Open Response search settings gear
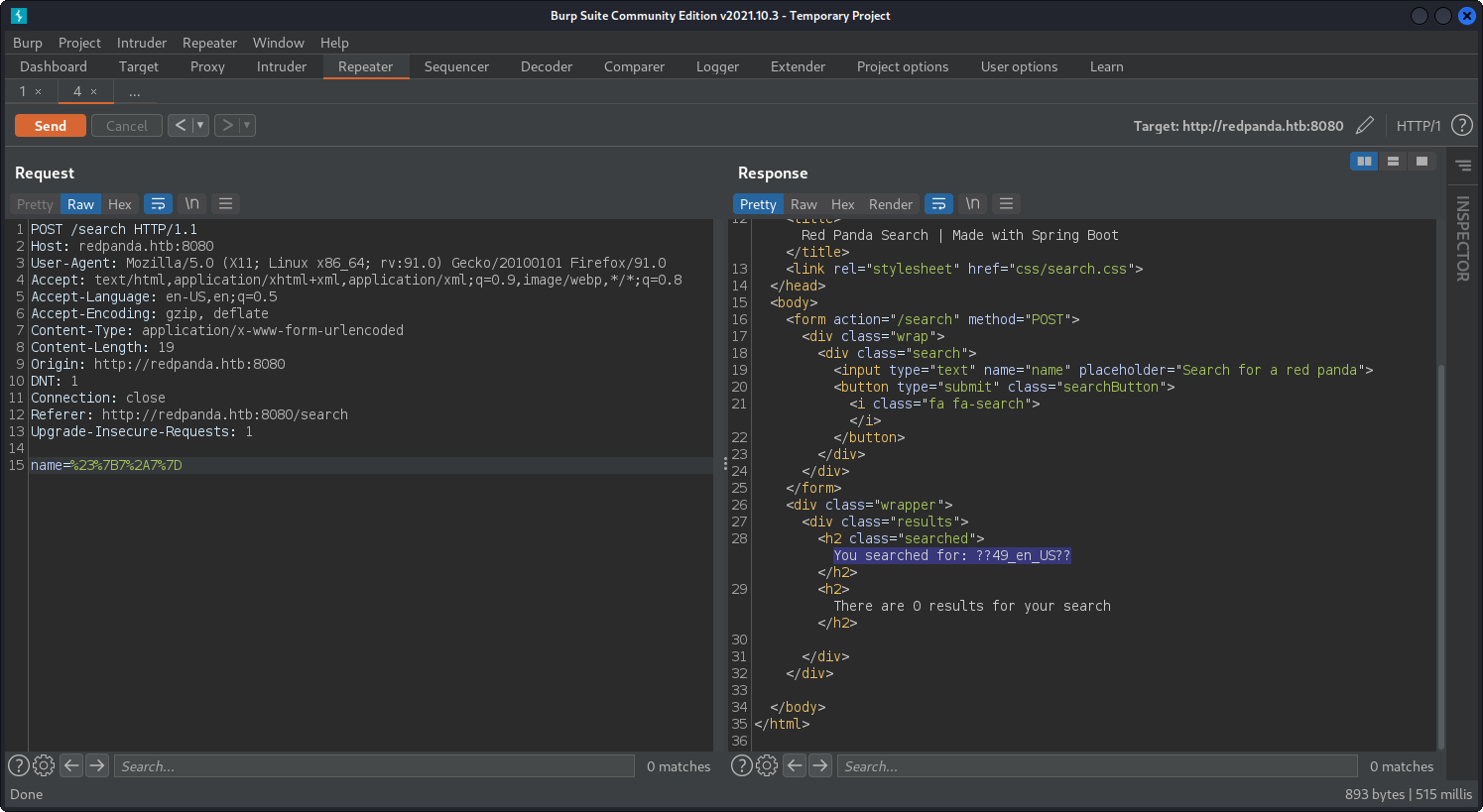The height and width of the screenshot is (812, 1483). click(x=767, y=765)
